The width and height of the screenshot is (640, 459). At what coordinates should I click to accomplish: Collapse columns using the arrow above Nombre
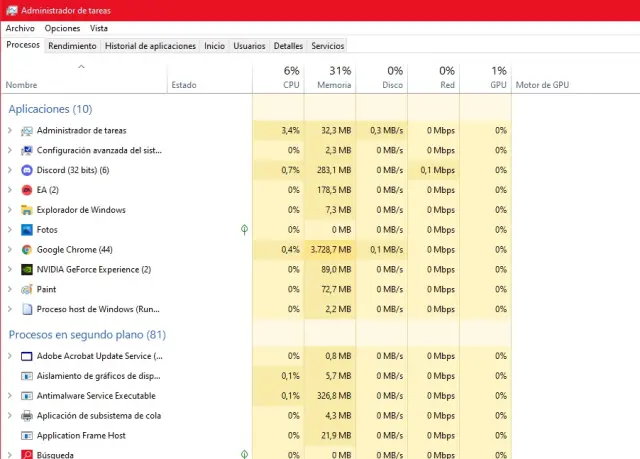pyautogui.click(x=81, y=67)
